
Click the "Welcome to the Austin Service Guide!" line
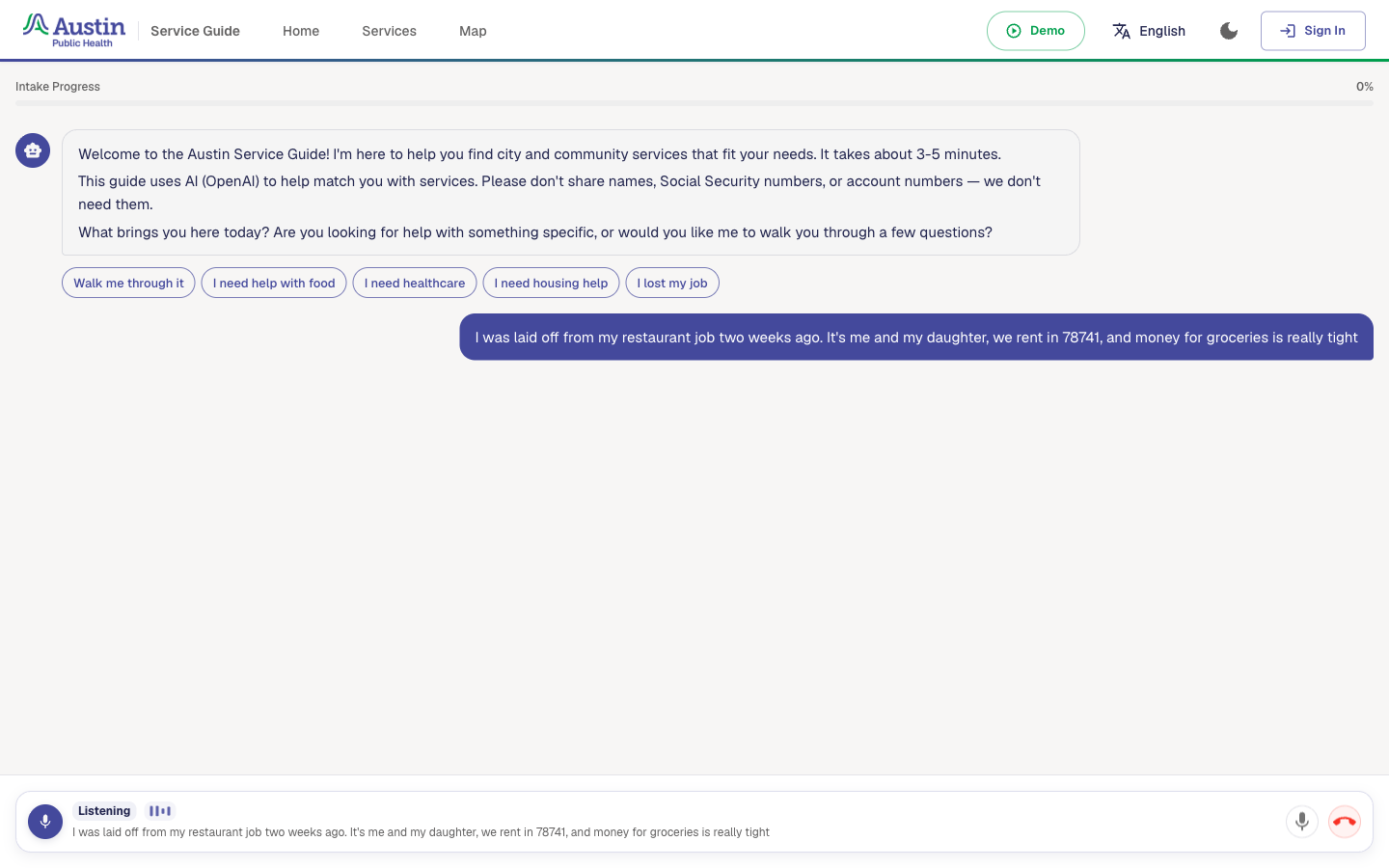tap(539, 154)
